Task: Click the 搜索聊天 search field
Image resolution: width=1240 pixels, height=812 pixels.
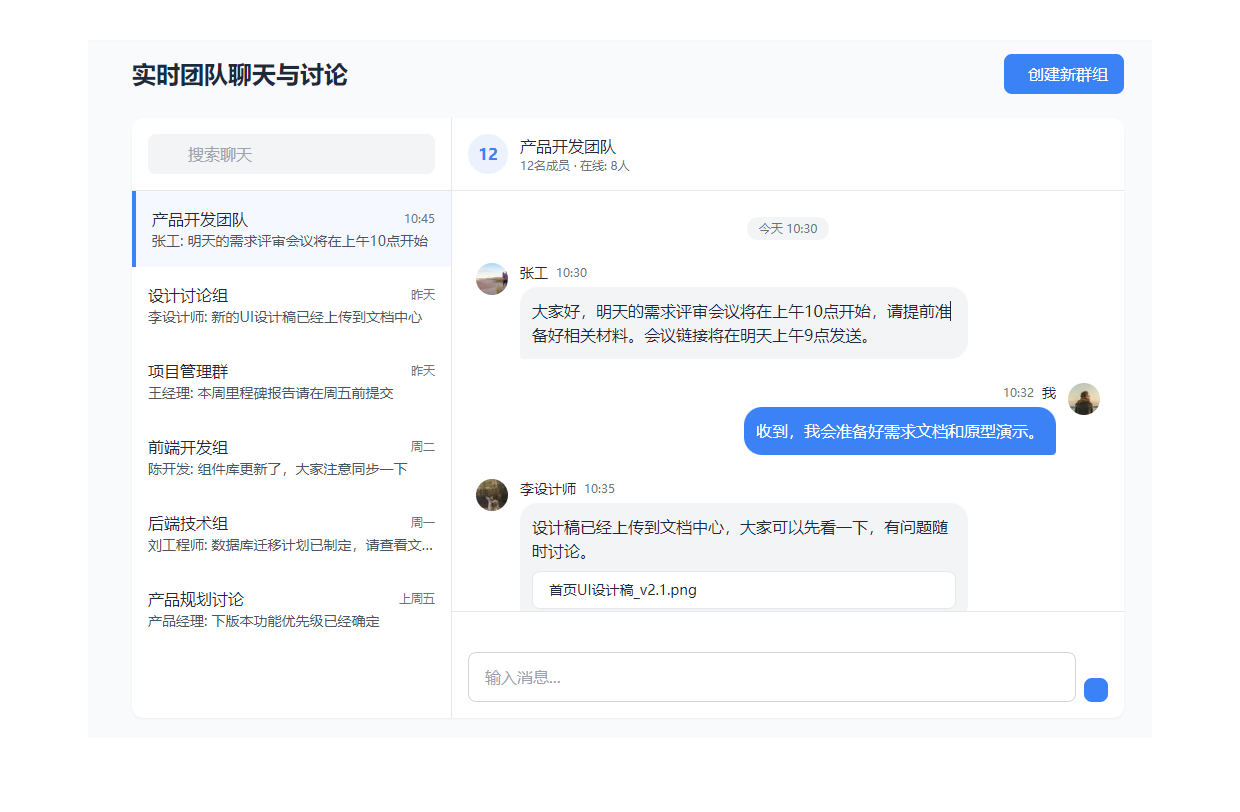Action: pyautogui.click(x=291, y=153)
